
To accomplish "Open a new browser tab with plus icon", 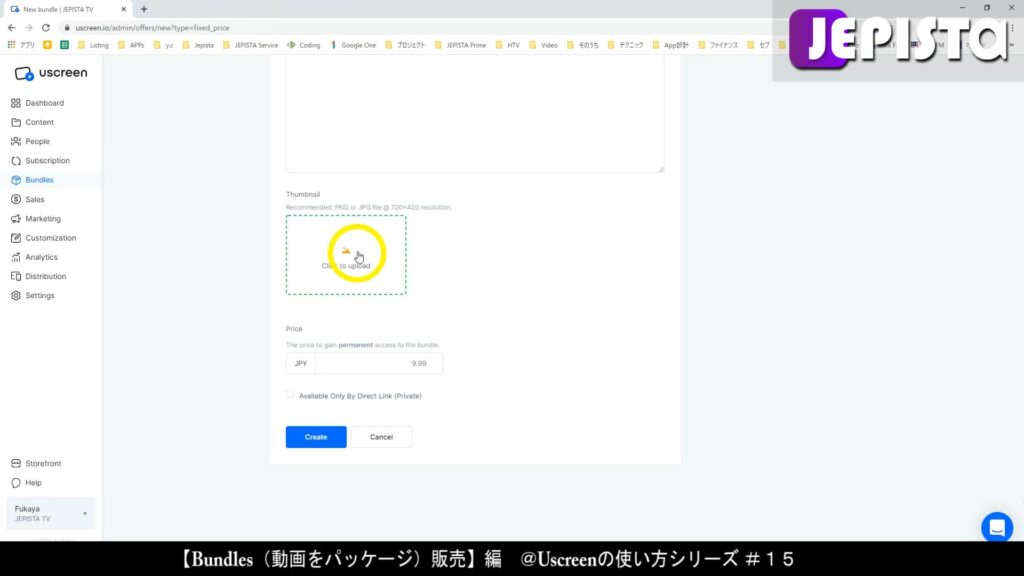I will [x=144, y=9].
